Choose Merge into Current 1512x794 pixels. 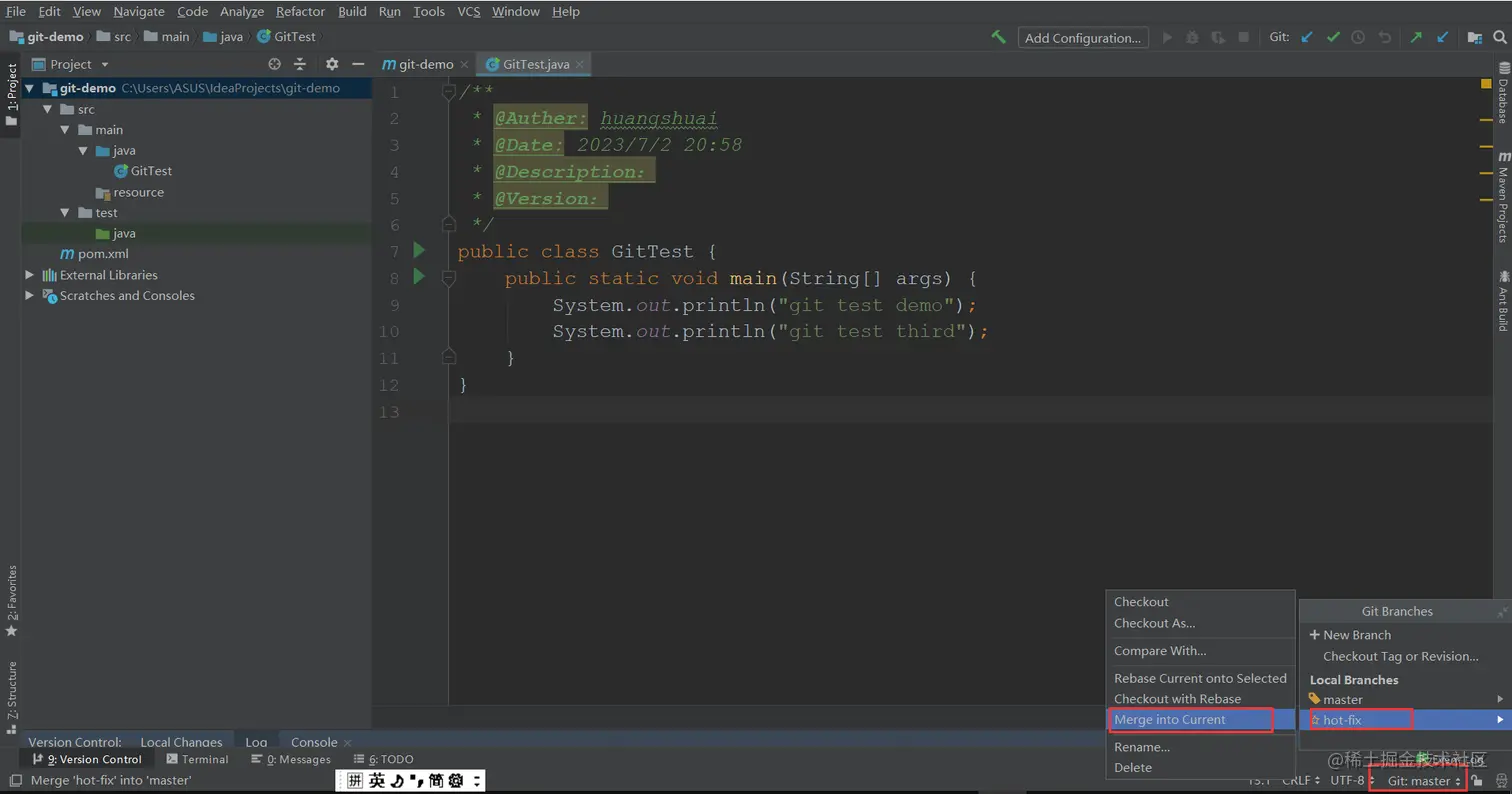[1200, 719]
